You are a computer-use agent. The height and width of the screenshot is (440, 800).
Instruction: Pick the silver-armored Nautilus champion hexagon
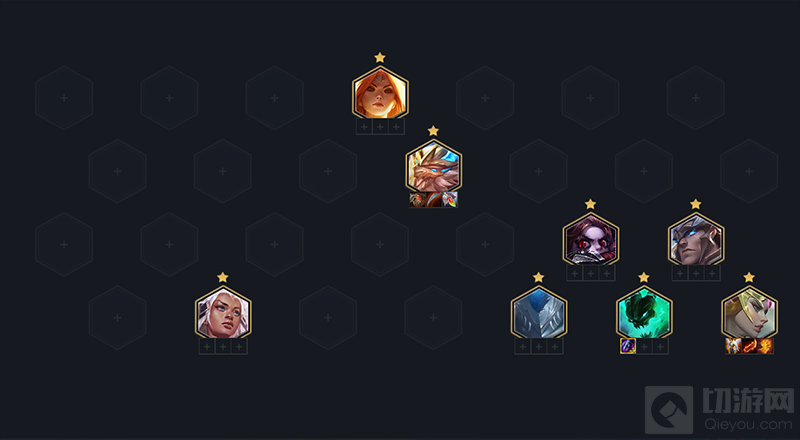pyautogui.click(x=539, y=313)
